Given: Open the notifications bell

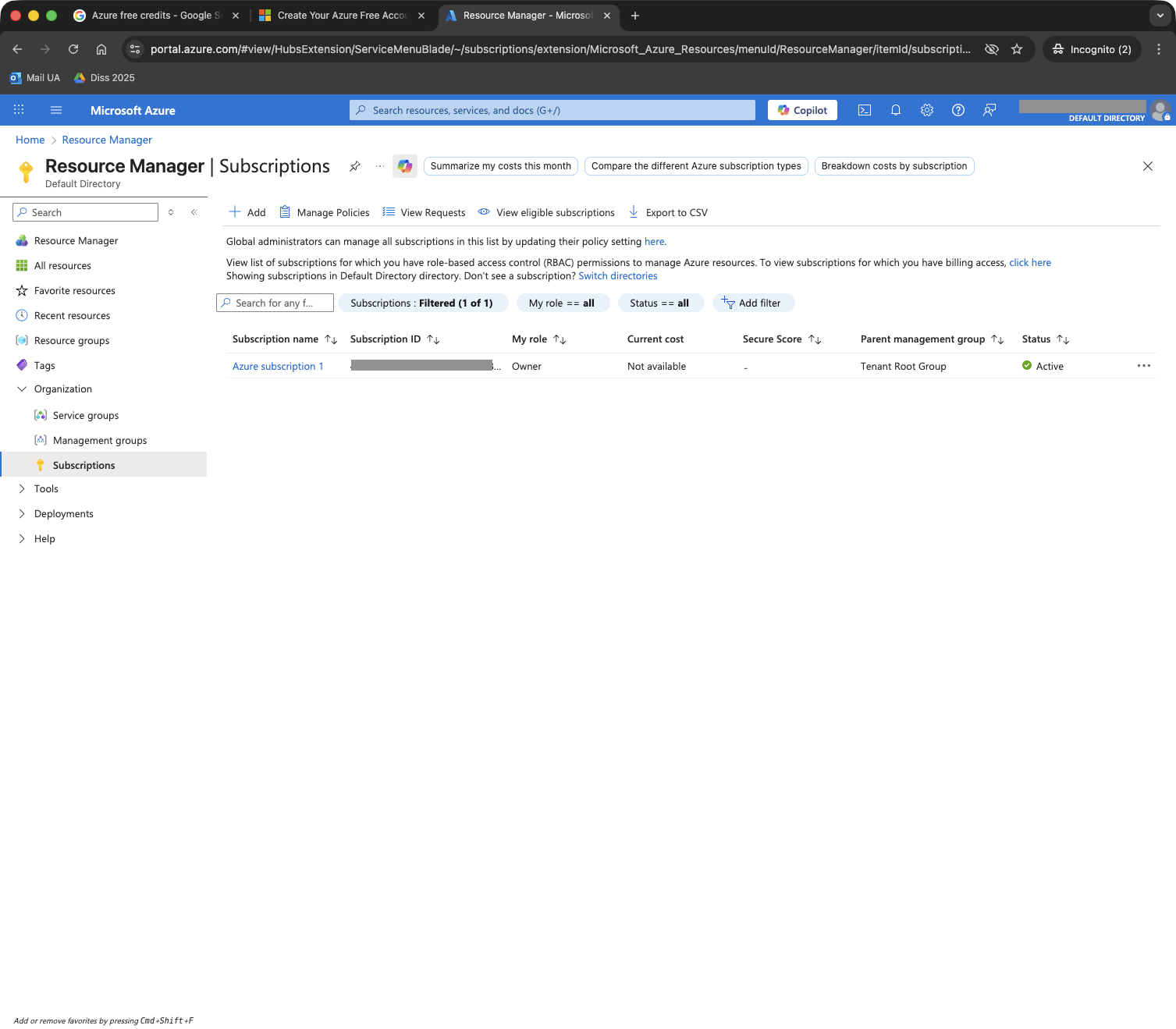Looking at the screenshot, I should pyautogui.click(x=896, y=110).
